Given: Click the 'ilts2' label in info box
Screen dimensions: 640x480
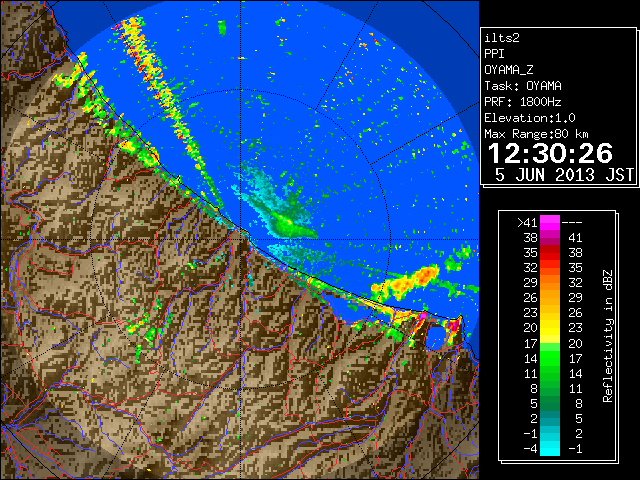Looking at the screenshot, I should [x=502, y=38].
